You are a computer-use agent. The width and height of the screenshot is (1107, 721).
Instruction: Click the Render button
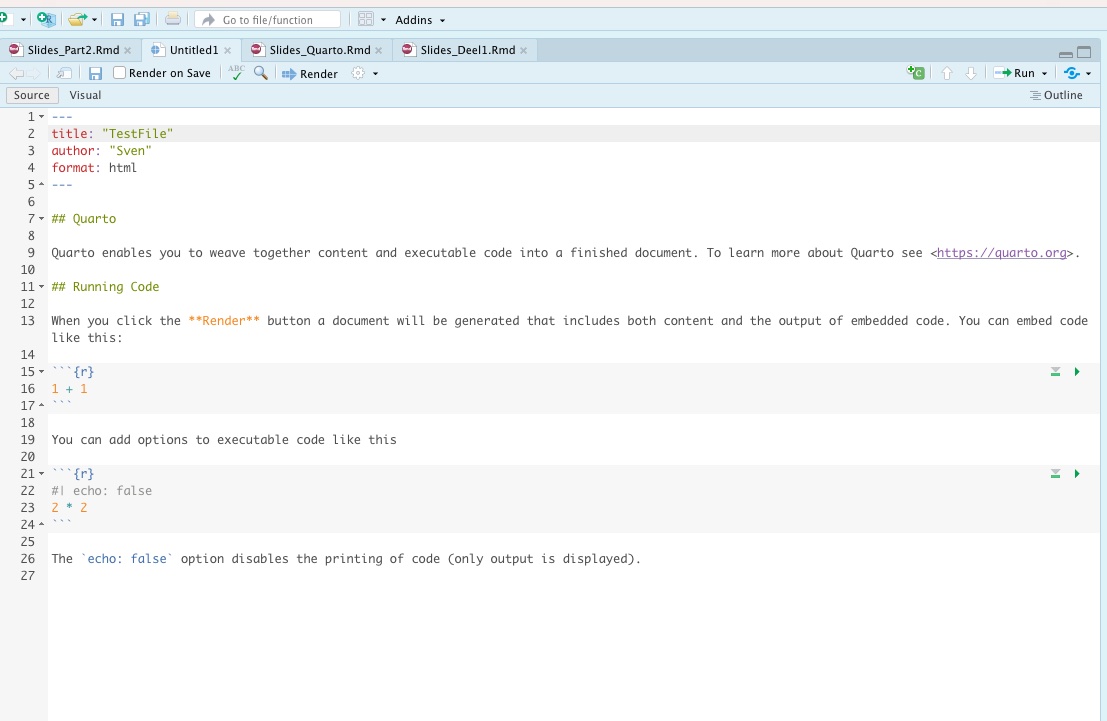(310, 73)
